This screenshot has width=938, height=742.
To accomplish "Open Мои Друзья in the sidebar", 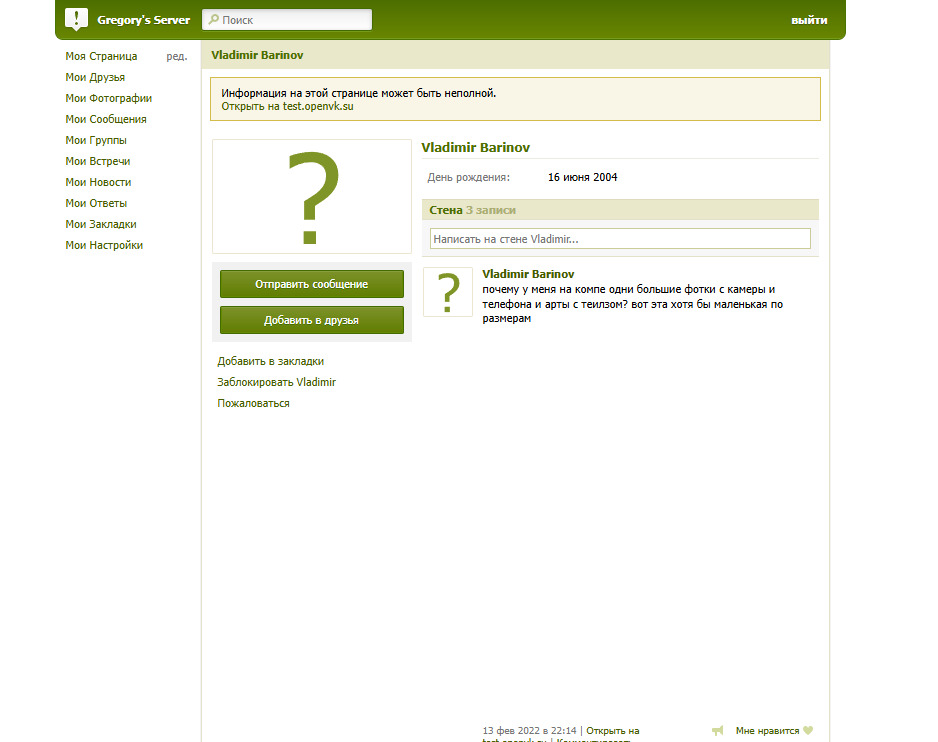I will [95, 77].
